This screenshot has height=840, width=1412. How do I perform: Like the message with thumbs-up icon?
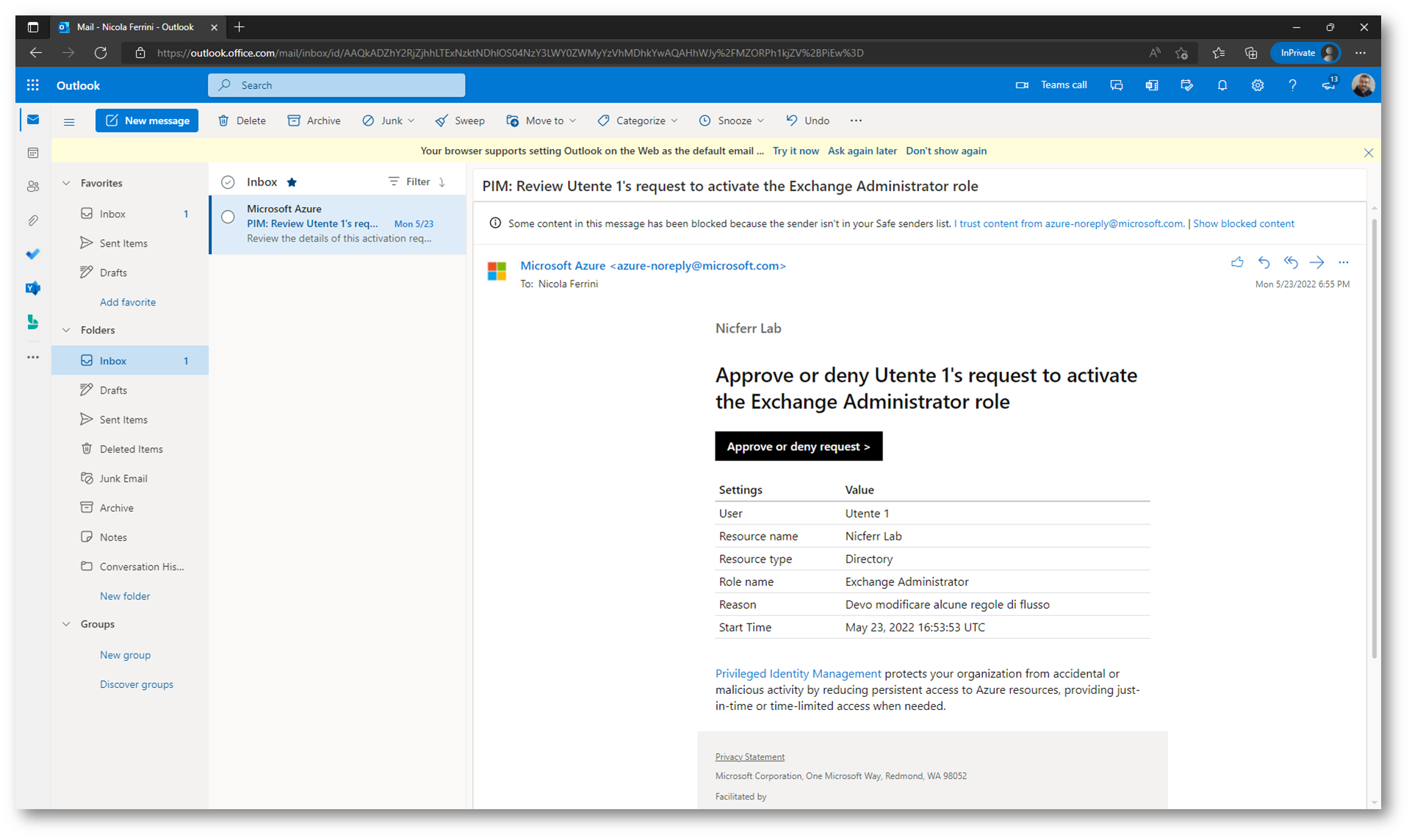pos(1237,262)
